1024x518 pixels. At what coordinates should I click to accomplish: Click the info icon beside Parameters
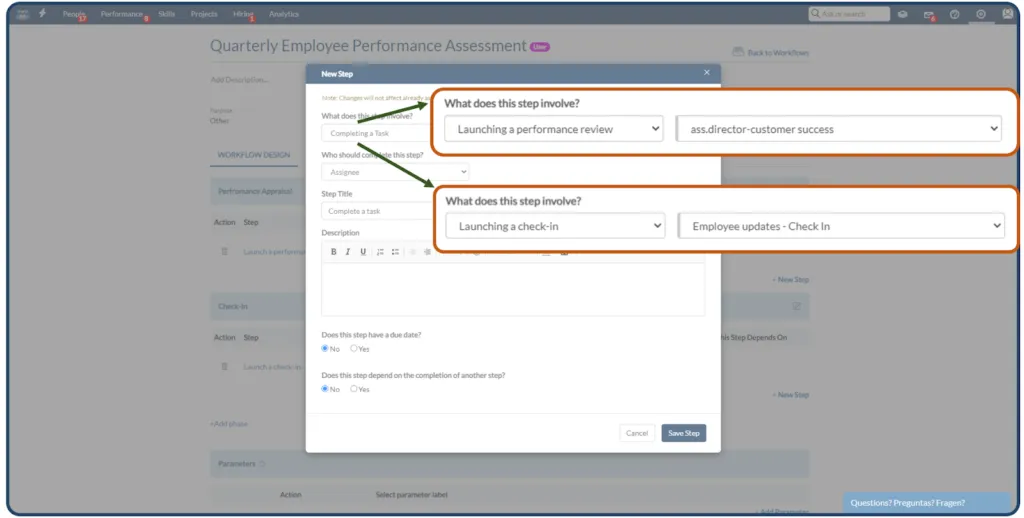[x=263, y=464]
